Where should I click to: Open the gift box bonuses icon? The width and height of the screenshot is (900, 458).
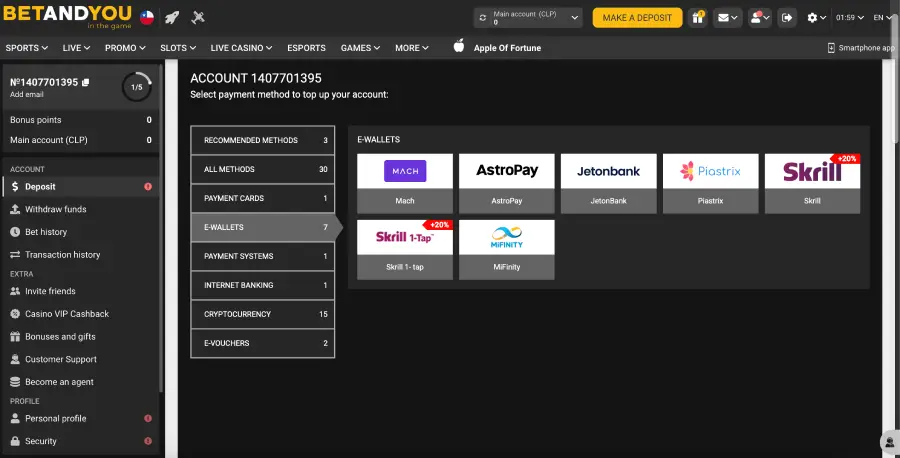698,18
